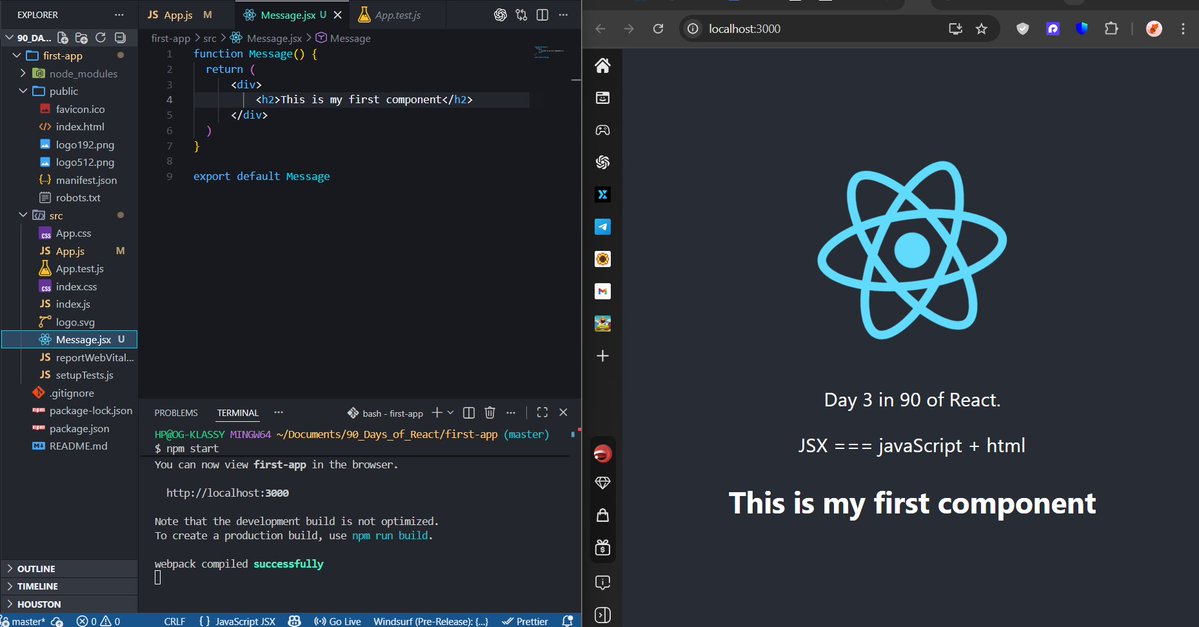
Task: Open Explorer panel more actions ellipsis
Action: pyautogui.click(x=119, y=15)
